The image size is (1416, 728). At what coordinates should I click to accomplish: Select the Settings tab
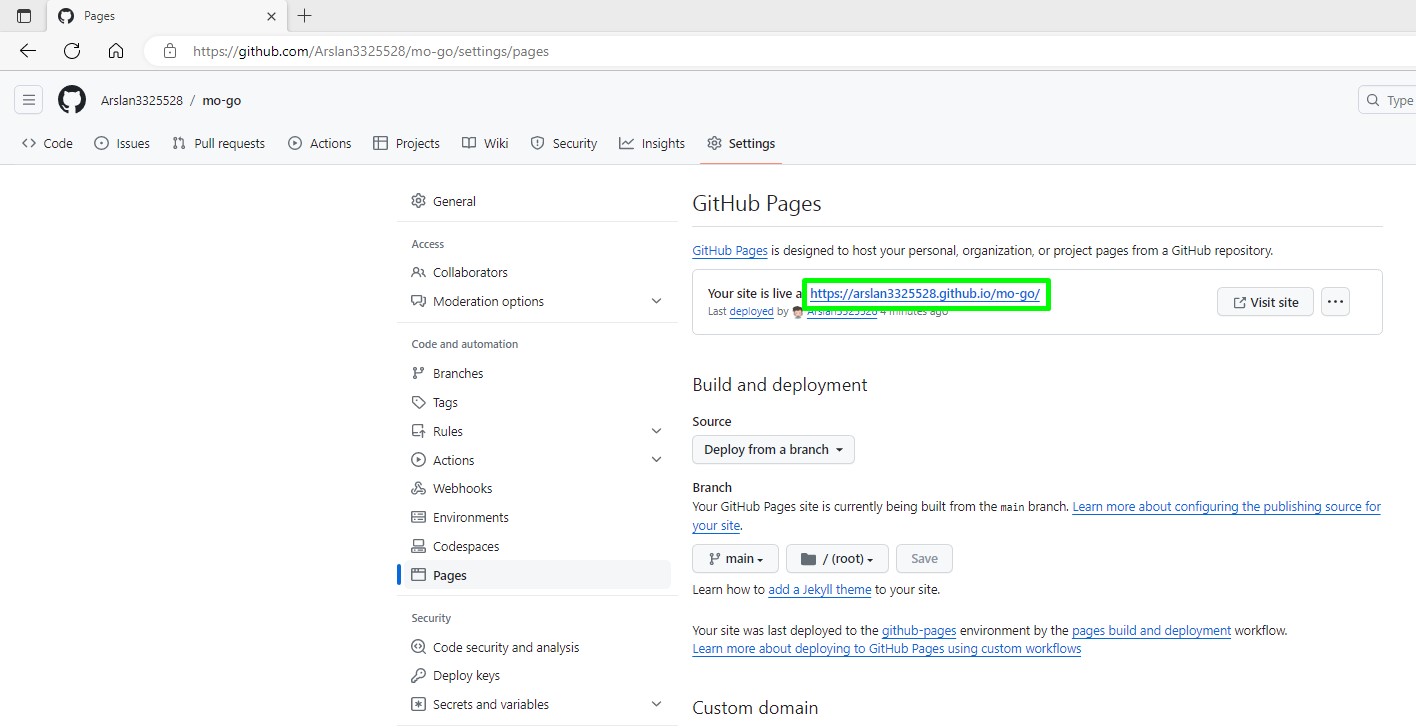click(741, 143)
